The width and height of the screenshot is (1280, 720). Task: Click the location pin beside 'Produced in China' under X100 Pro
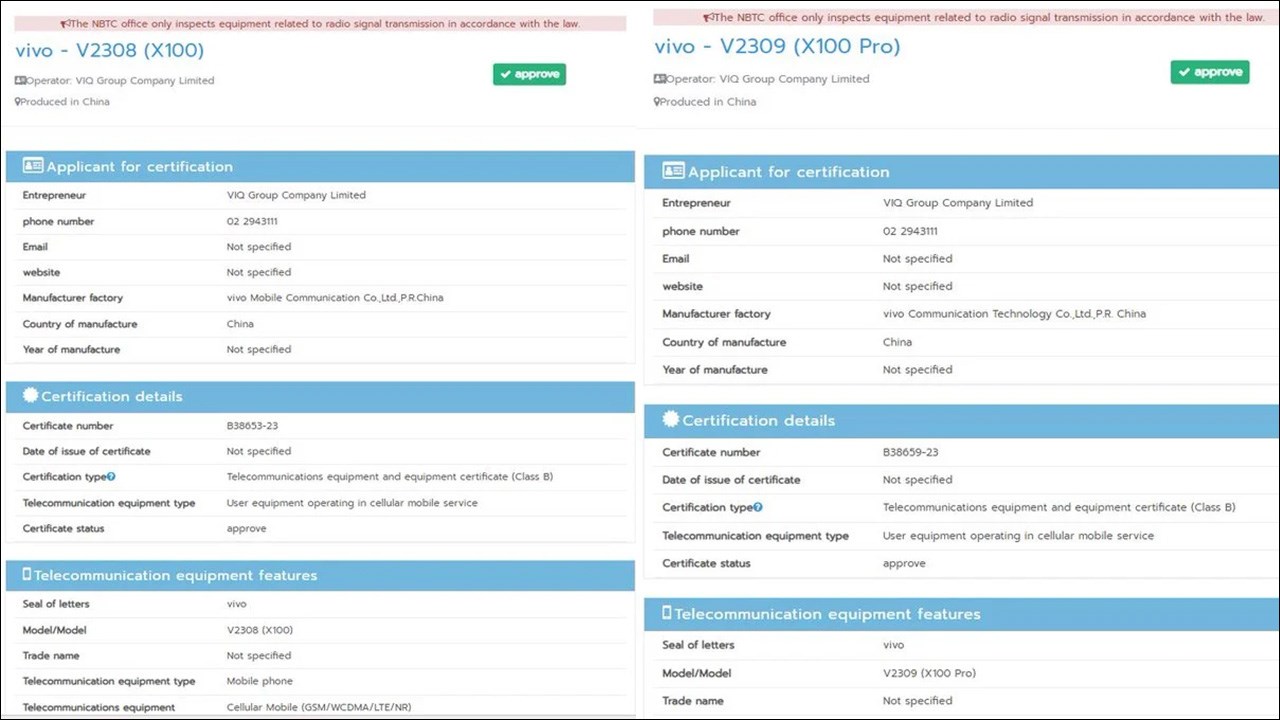click(657, 102)
